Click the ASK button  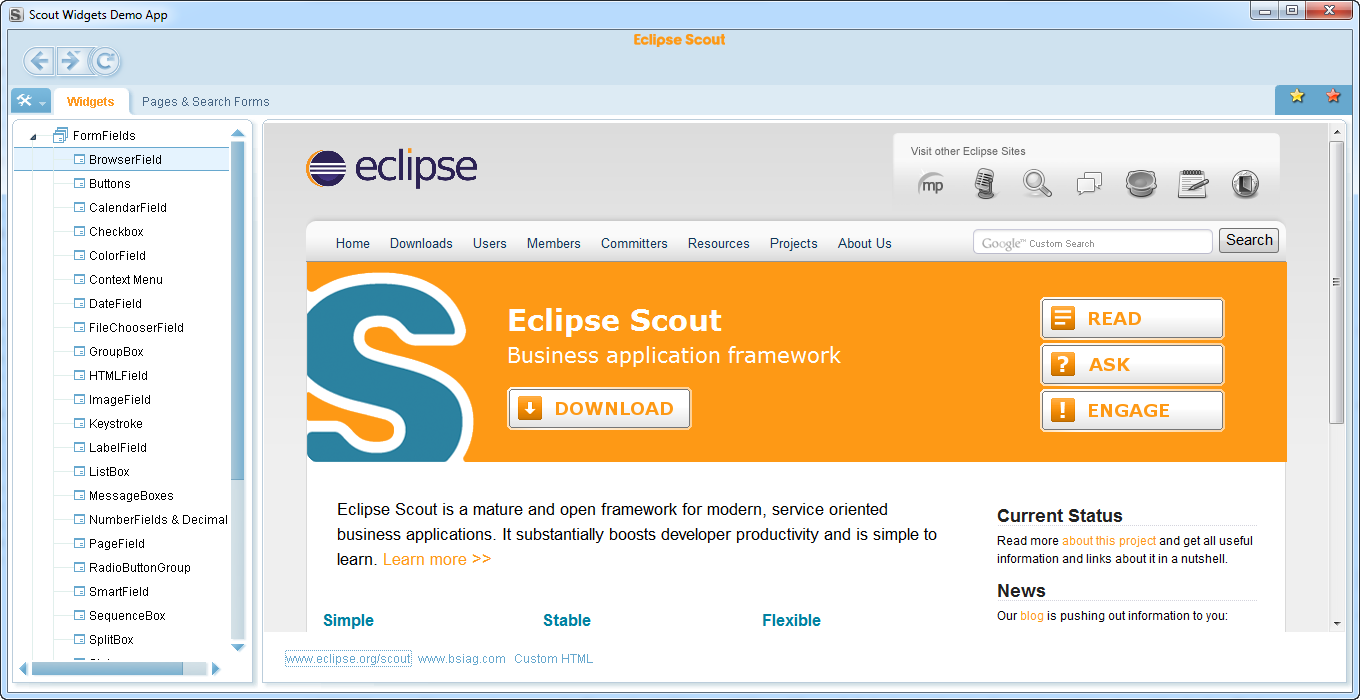pos(1132,365)
